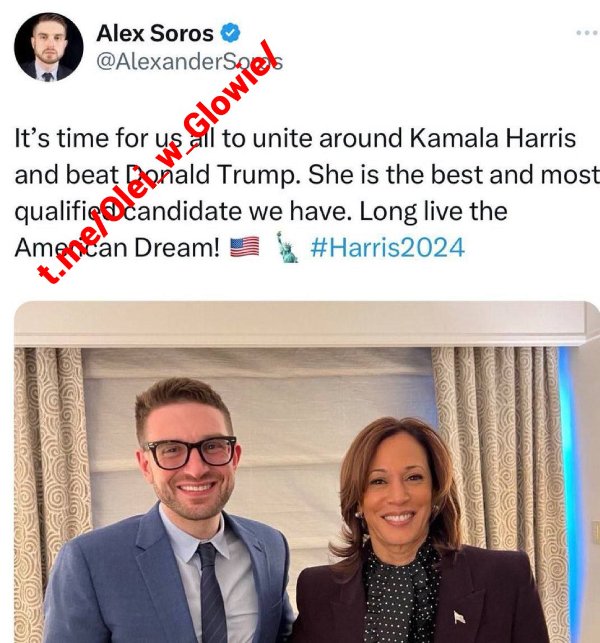Viewport: 600px width, 643px height.
Task: Visit the @AlexanderSoros handle link
Action: tap(189, 62)
